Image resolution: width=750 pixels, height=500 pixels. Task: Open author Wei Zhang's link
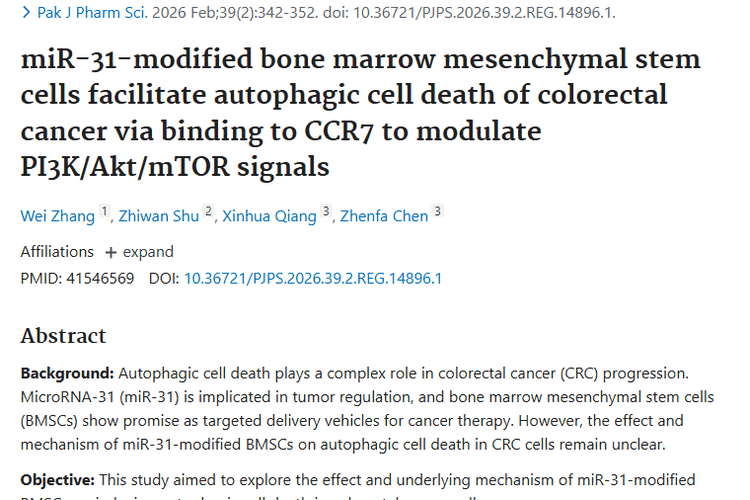pos(58,216)
